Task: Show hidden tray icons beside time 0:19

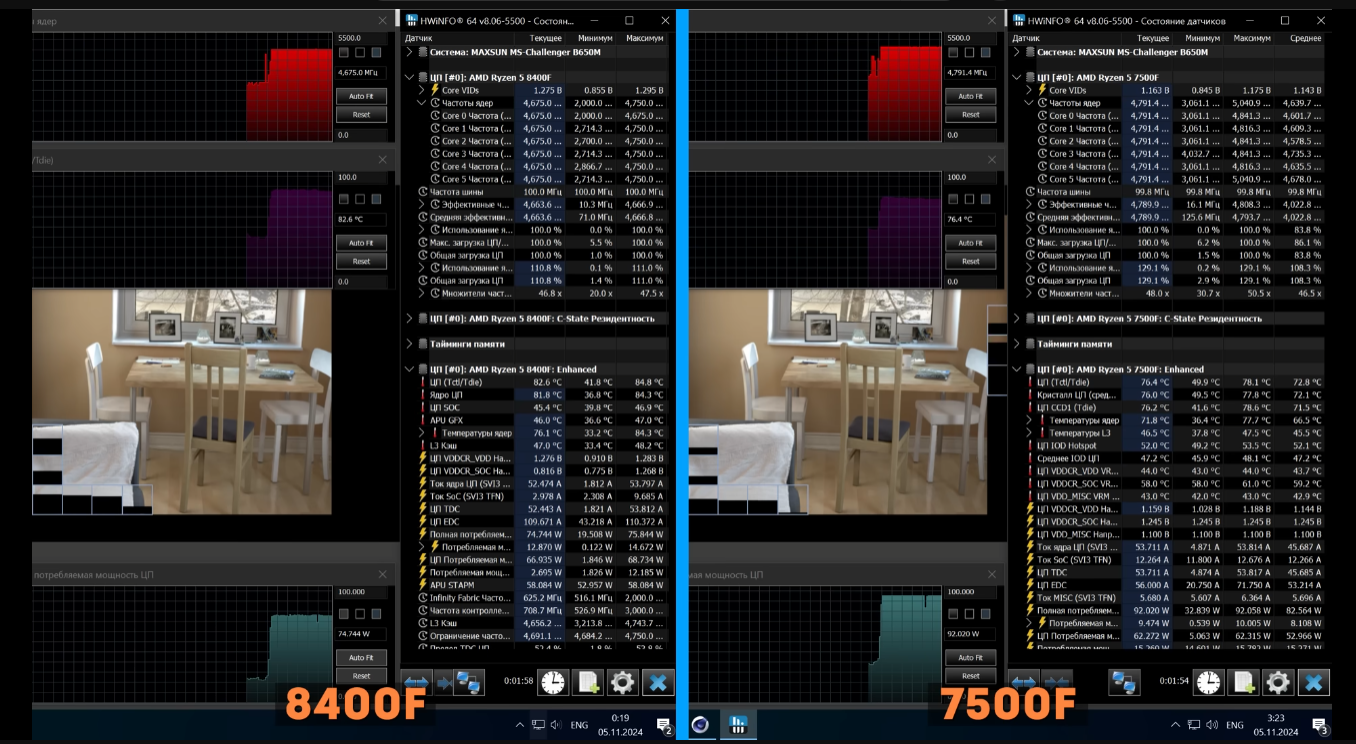Action: pyautogui.click(x=519, y=725)
